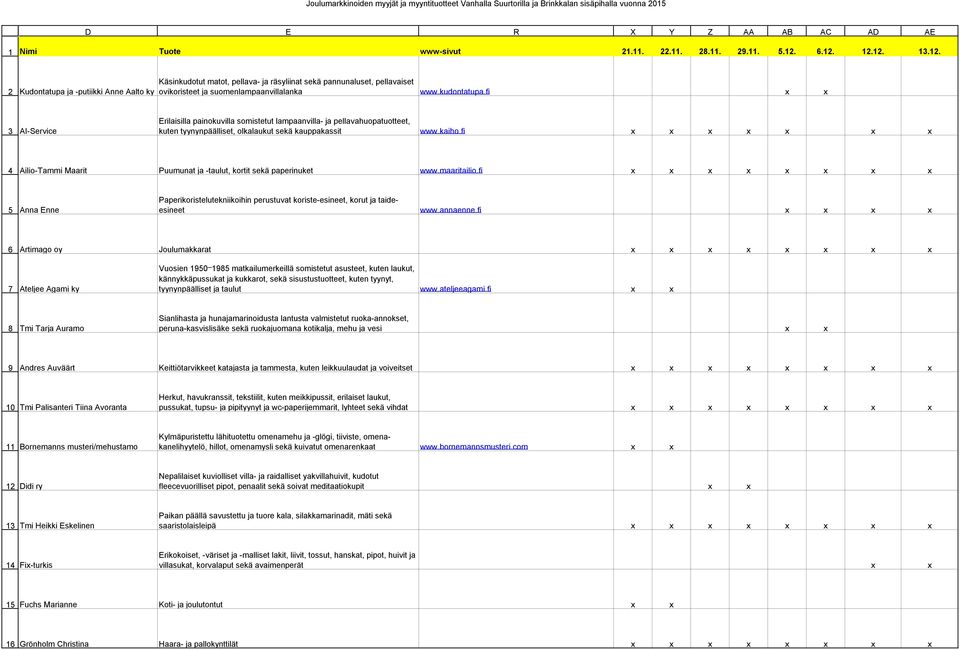Click the x for Tmi Tarja Auramo under 5.12.
This screenshot has height=649, width=960.
tap(787, 329)
